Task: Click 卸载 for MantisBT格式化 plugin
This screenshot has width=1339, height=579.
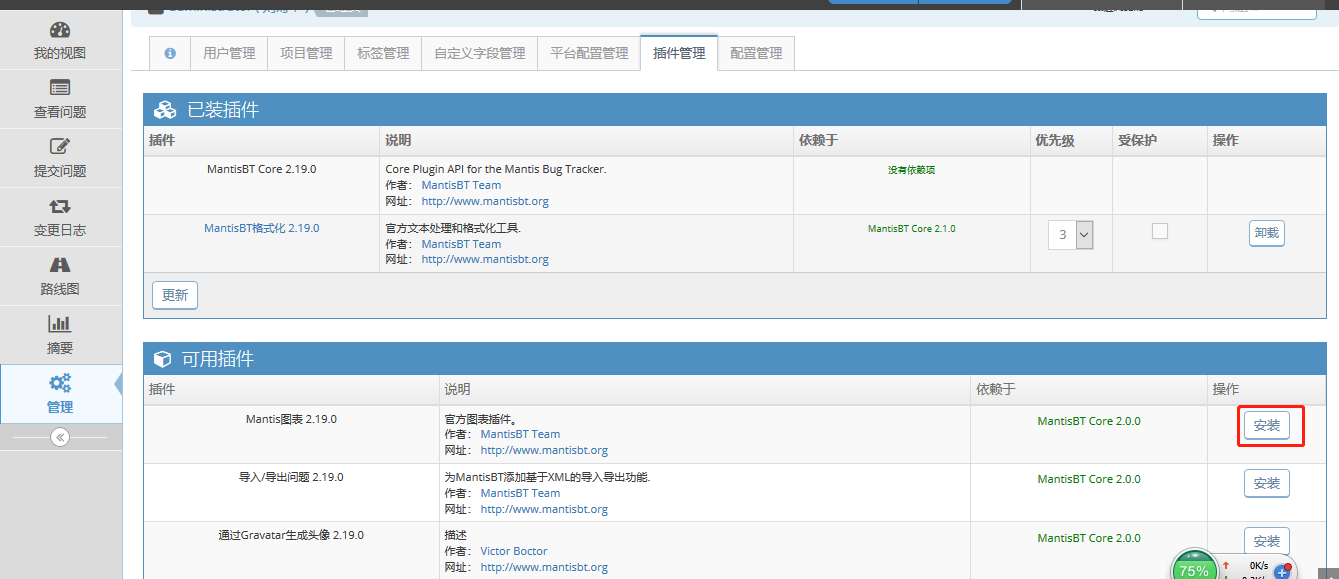Action: (1266, 233)
